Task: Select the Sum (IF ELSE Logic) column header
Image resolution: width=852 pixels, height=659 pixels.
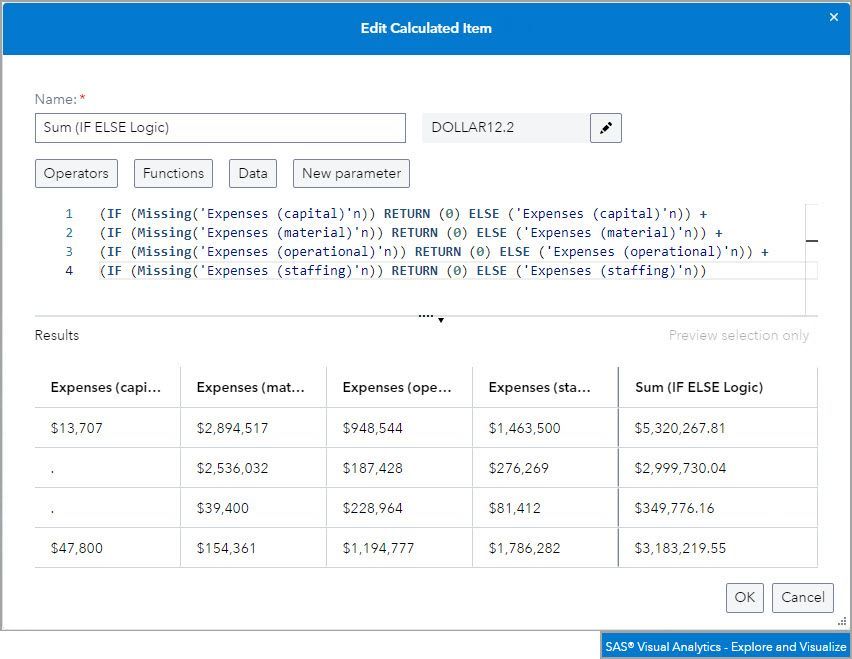Action: click(x=699, y=388)
